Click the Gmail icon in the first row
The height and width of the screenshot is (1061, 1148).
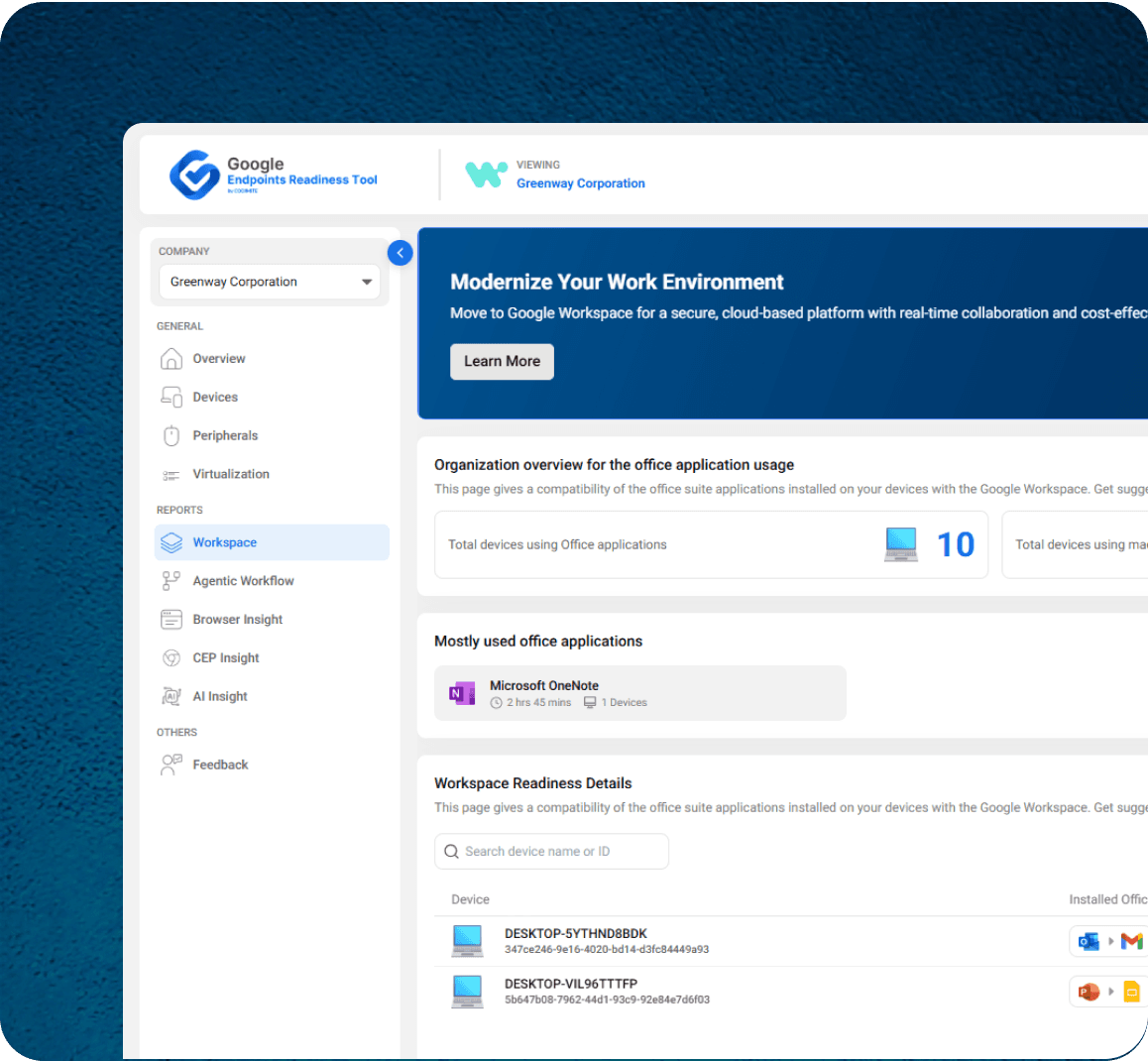(1131, 942)
